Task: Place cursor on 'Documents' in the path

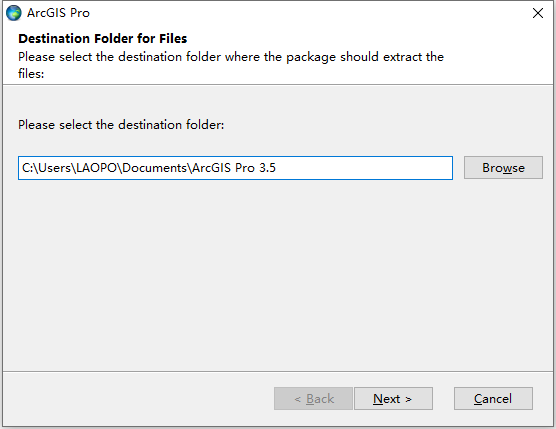Action: tap(155, 168)
